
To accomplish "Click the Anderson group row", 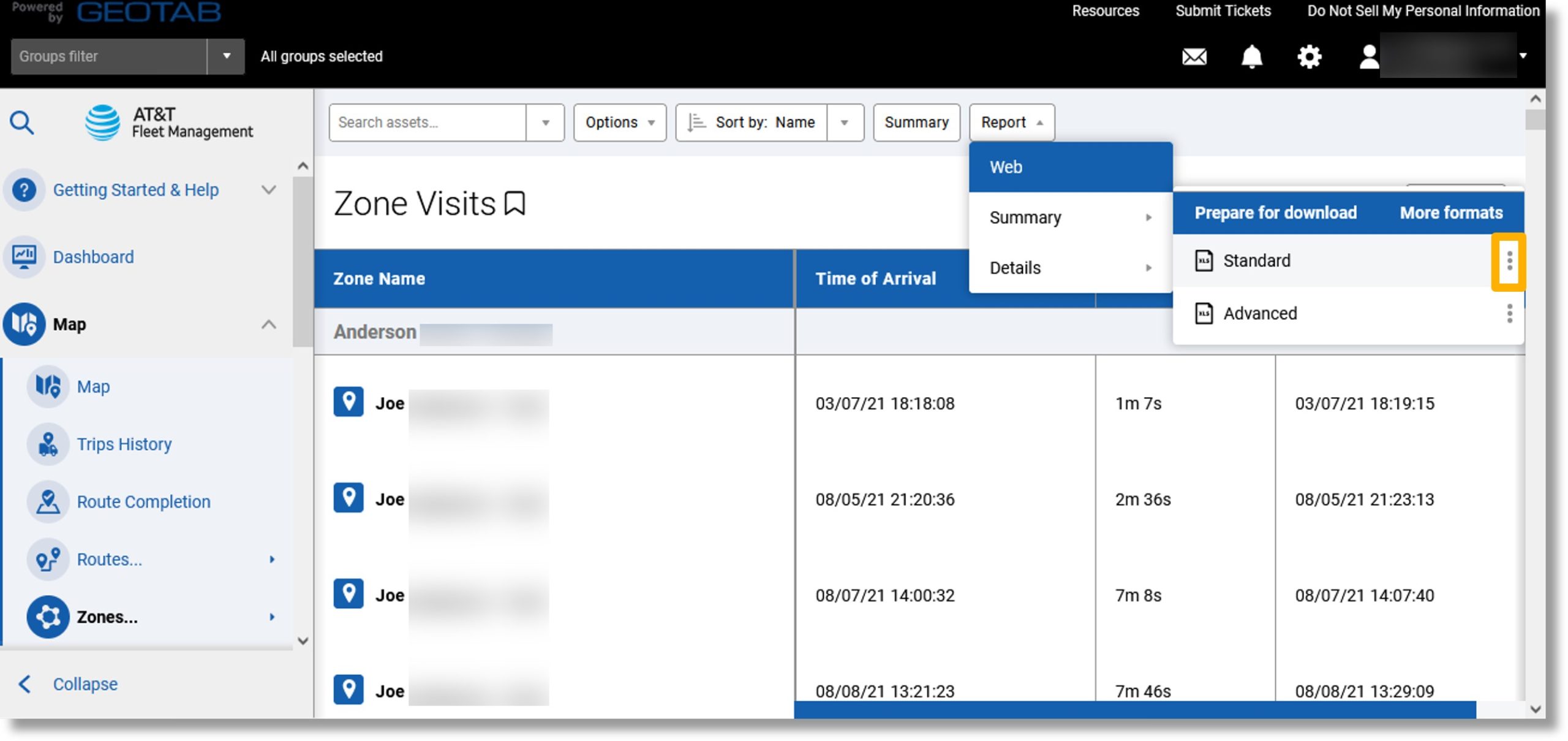I will [x=554, y=332].
